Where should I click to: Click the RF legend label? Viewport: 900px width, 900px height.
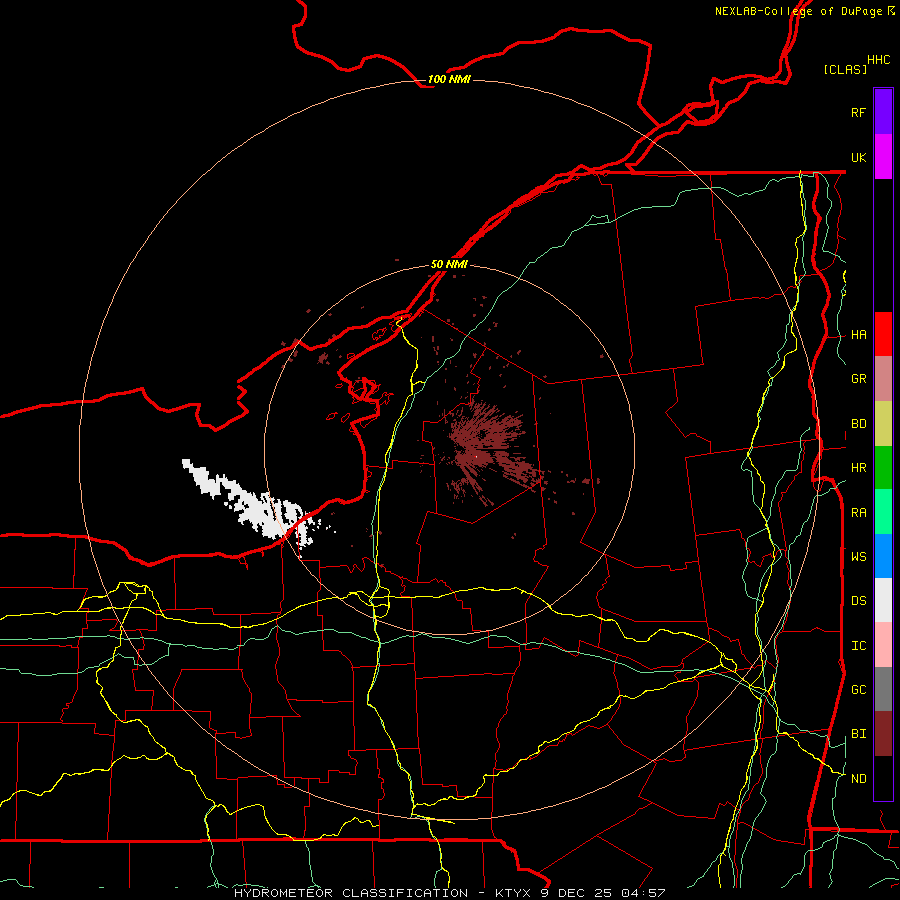pyautogui.click(x=858, y=112)
